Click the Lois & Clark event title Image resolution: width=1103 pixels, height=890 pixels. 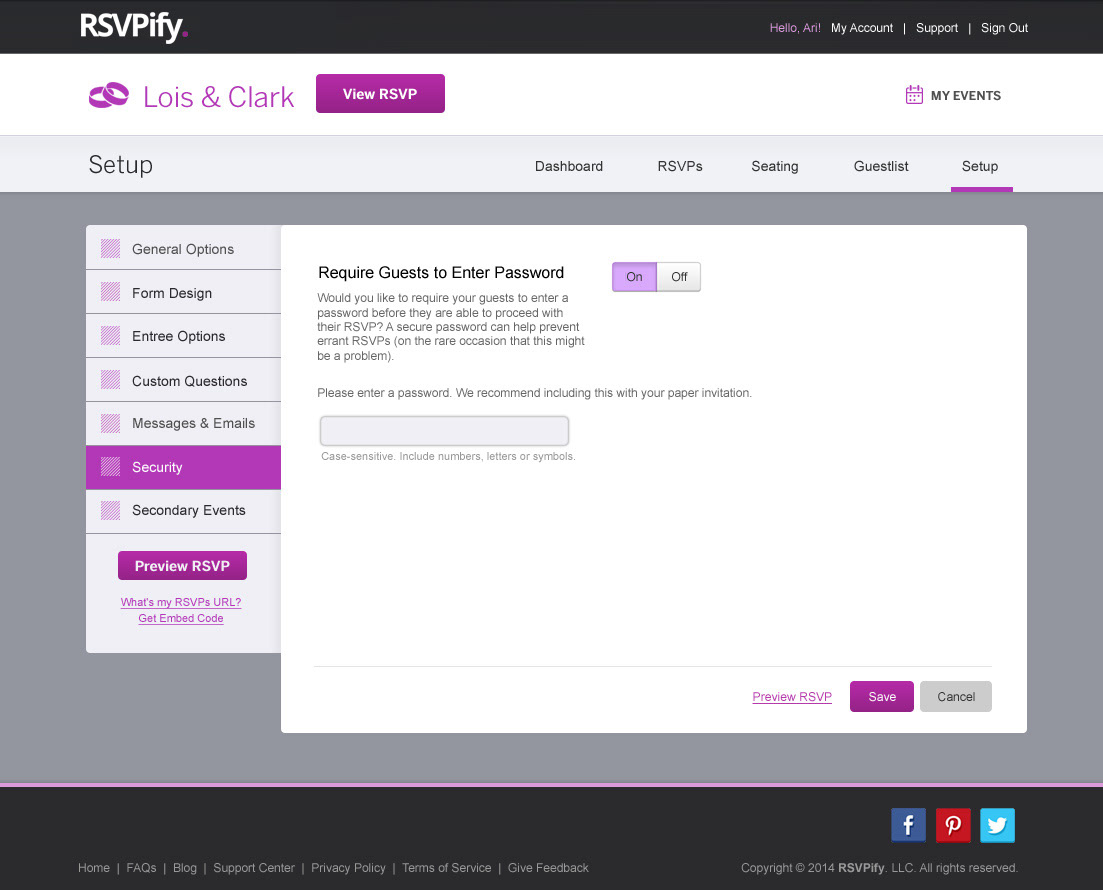[218, 96]
